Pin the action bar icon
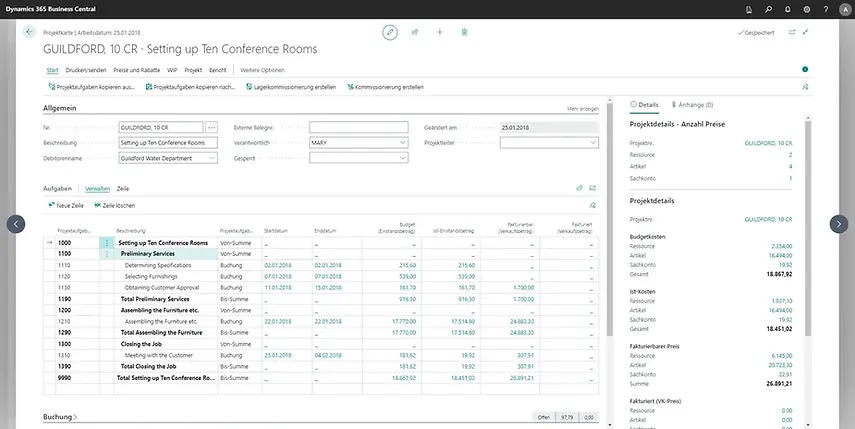The image size is (855, 429). coord(805,87)
